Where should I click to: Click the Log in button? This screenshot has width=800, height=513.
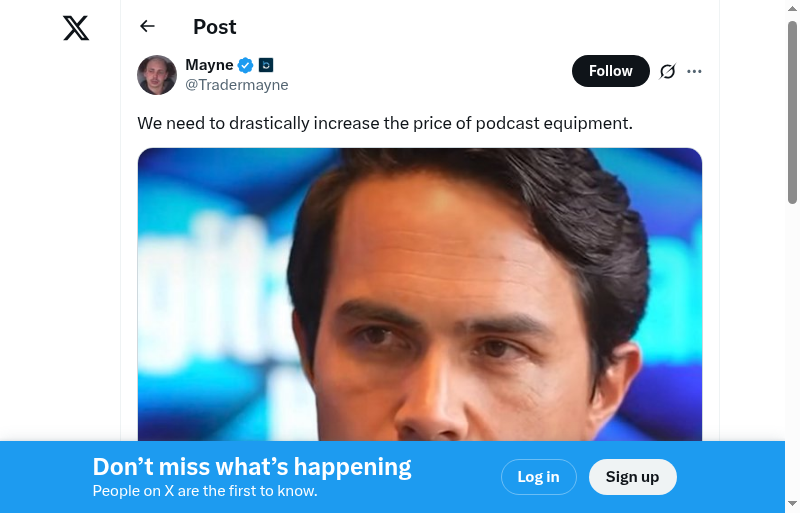[539, 477]
